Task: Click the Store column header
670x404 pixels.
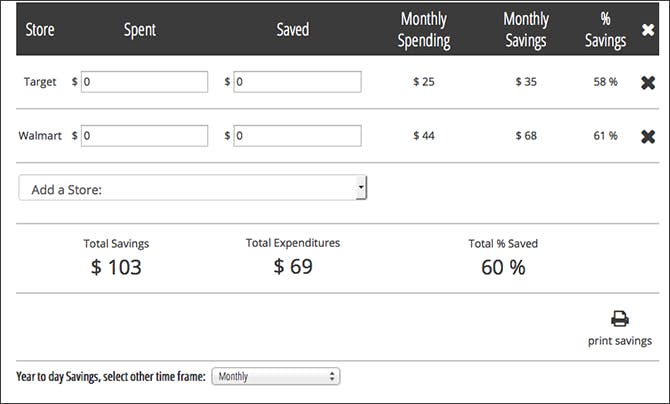Action: pos(40,29)
